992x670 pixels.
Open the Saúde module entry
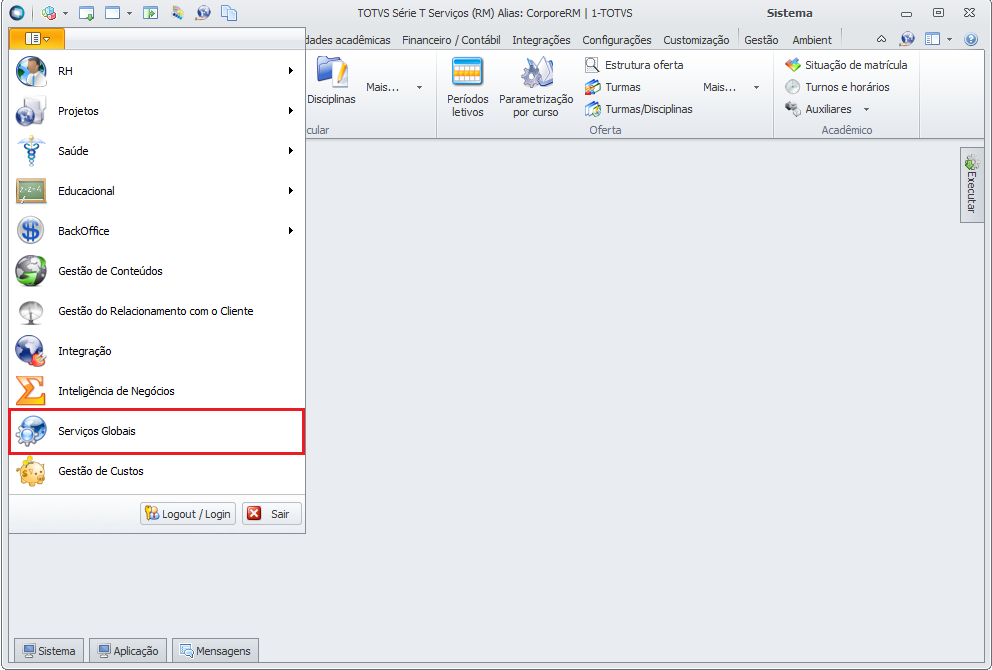click(x=157, y=151)
